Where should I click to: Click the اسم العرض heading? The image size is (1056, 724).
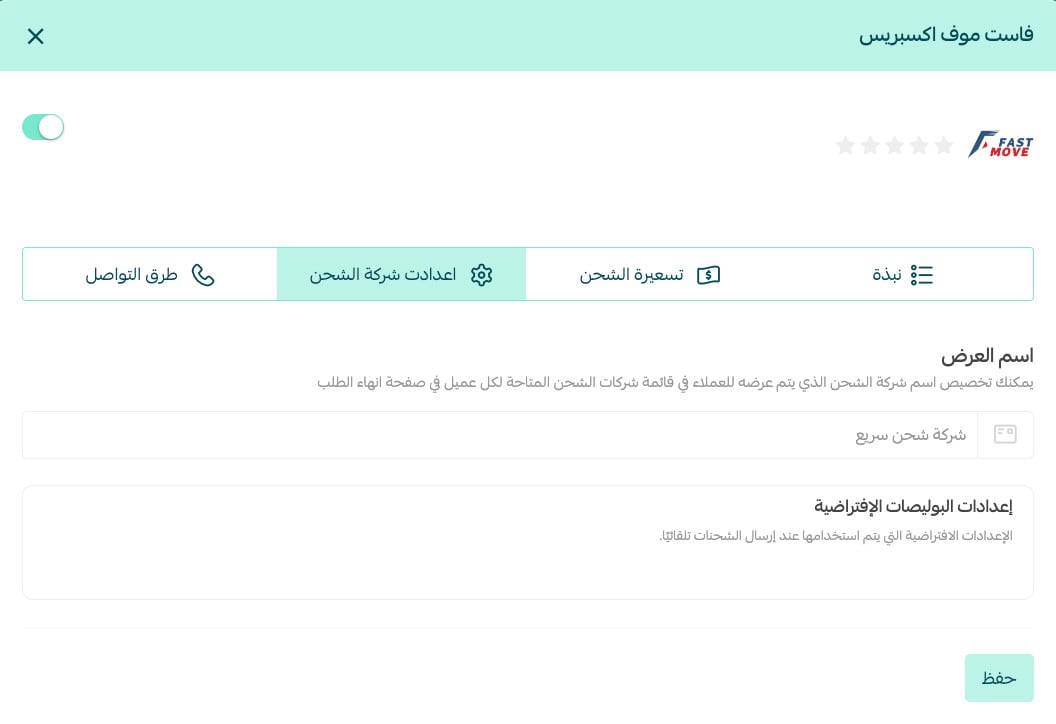pos(987,356)
